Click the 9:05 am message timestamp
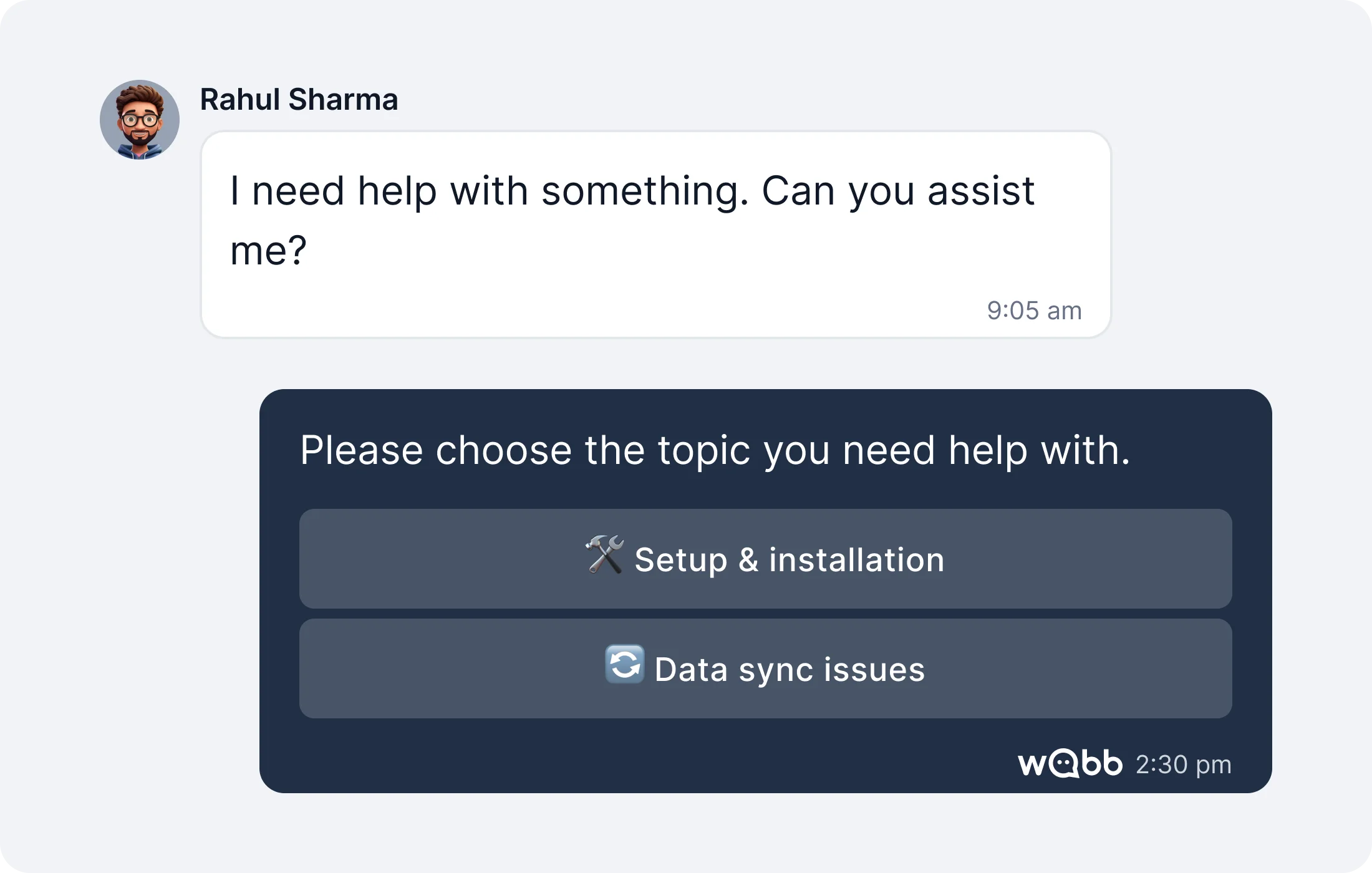The image size is (1372, 873). point(1034,311)
